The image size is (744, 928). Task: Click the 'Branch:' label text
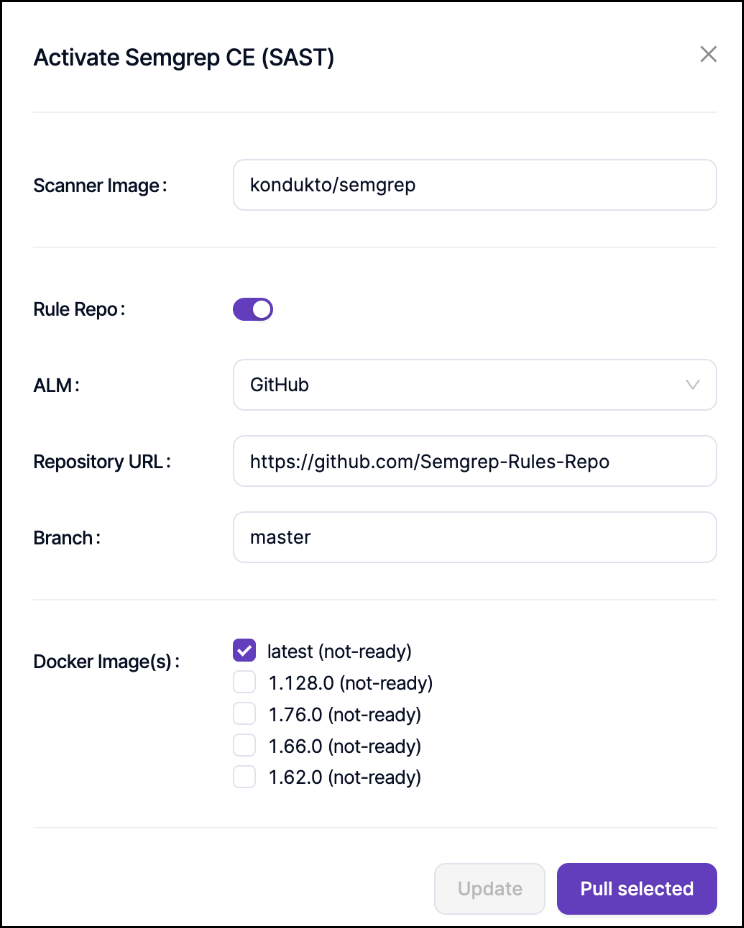pyautogui.click(x=67, y=537)
